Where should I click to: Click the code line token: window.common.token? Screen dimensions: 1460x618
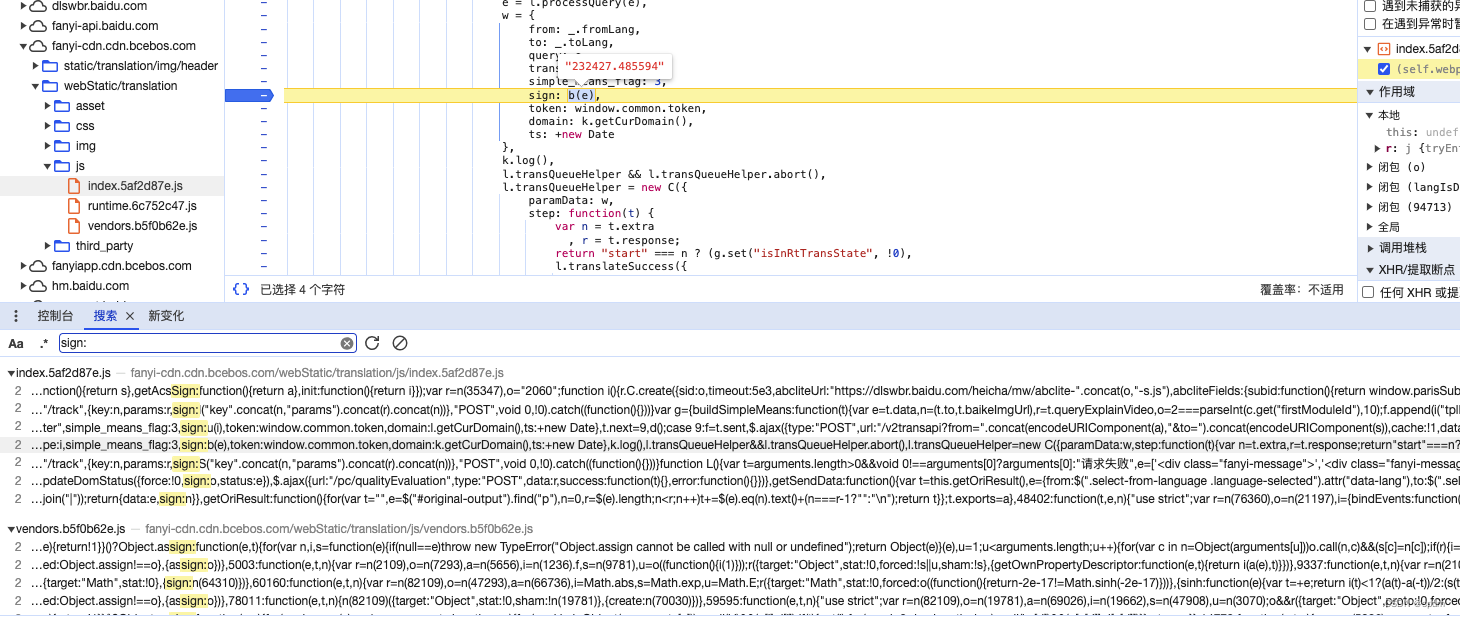pyautogui.click(x=618, y=108)
